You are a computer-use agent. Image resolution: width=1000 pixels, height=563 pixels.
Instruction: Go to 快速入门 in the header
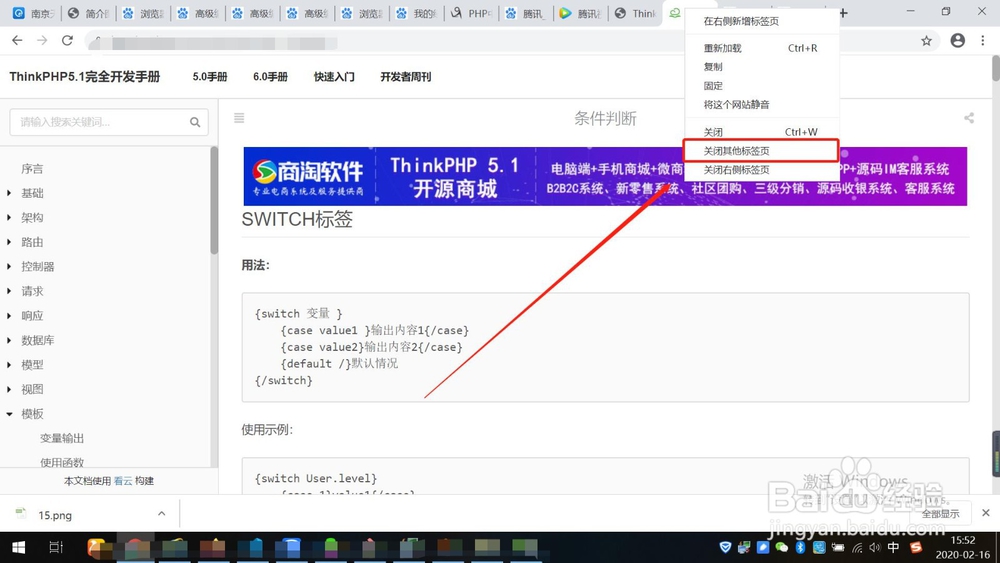334,77
